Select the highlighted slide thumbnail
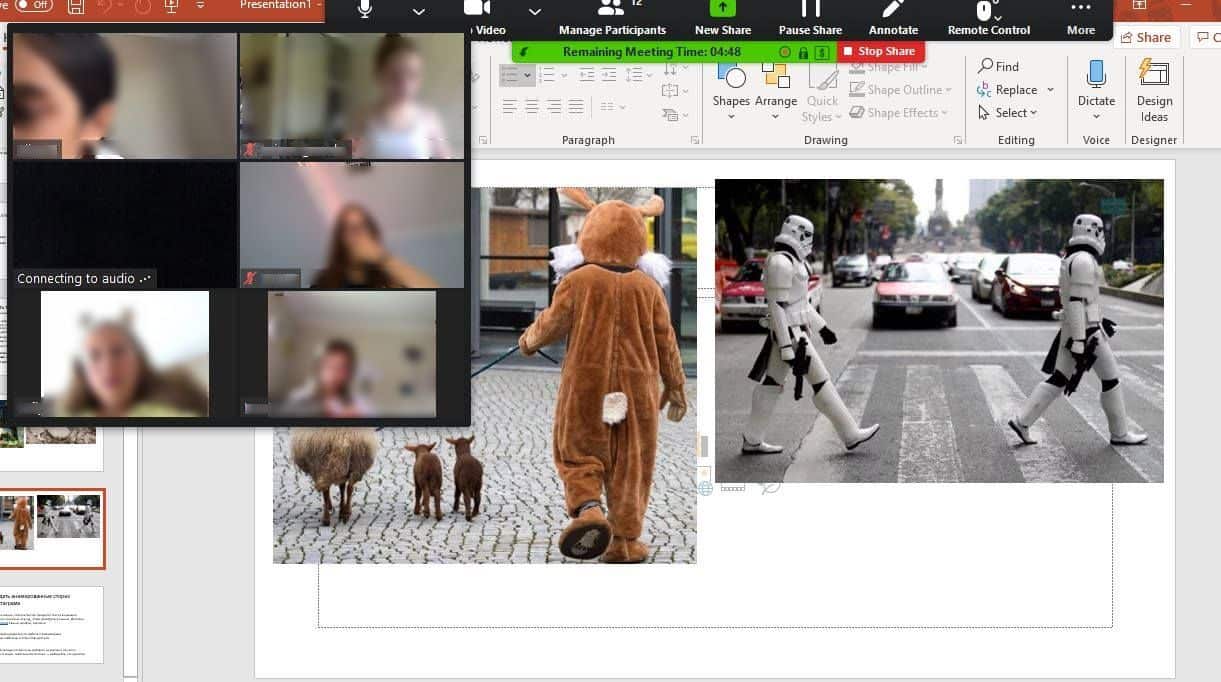This screenshot has width=1221, height=682. 52,528
